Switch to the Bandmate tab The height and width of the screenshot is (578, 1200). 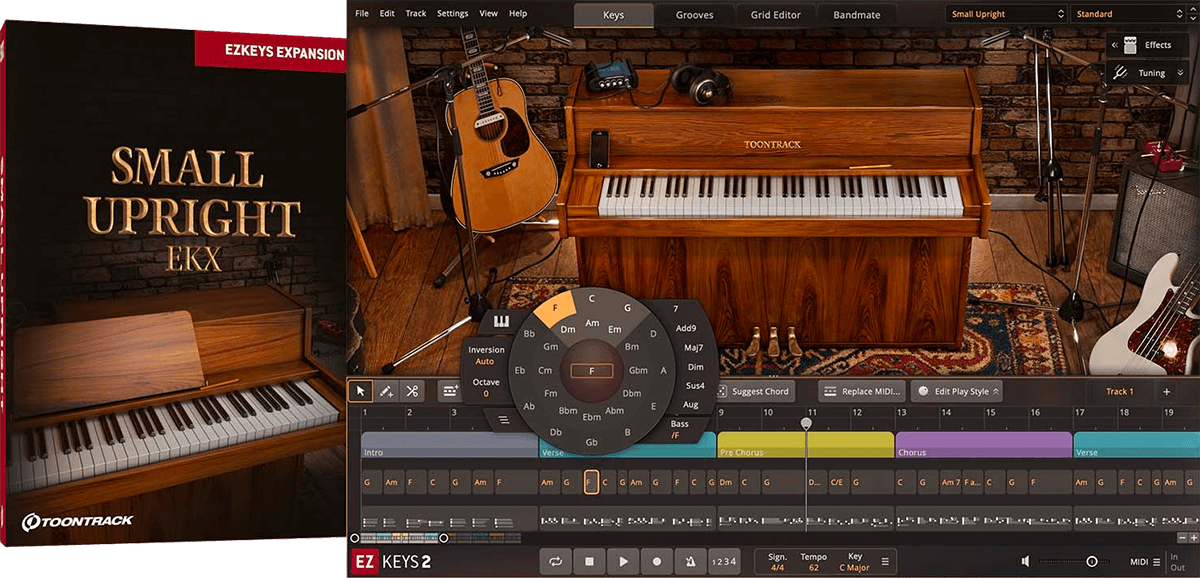point(858,15)
